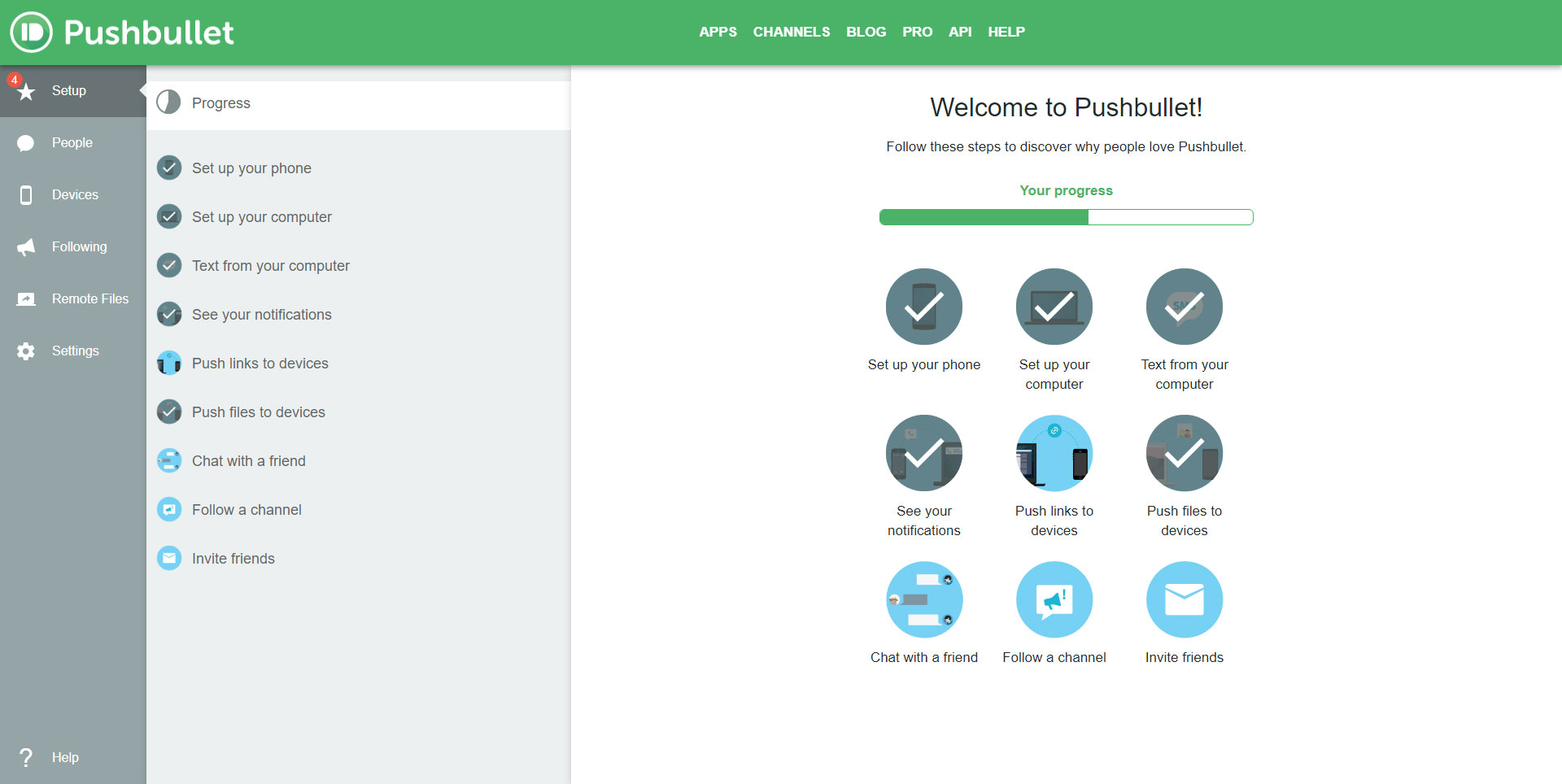Select the Text from your computer step label

coord(271,266)
